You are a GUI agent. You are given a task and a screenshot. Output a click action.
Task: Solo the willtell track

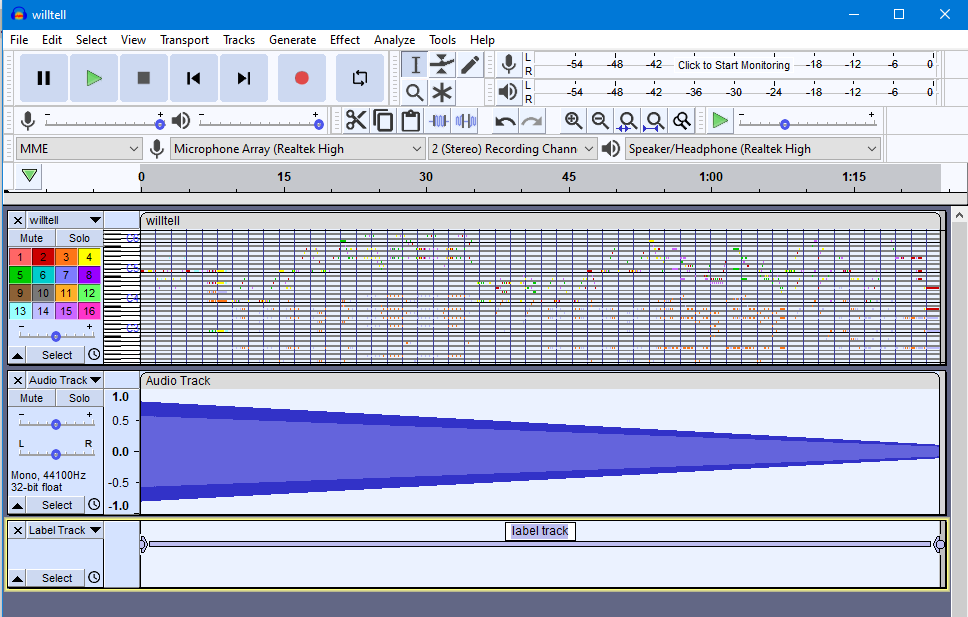click(x=79, y=238)
